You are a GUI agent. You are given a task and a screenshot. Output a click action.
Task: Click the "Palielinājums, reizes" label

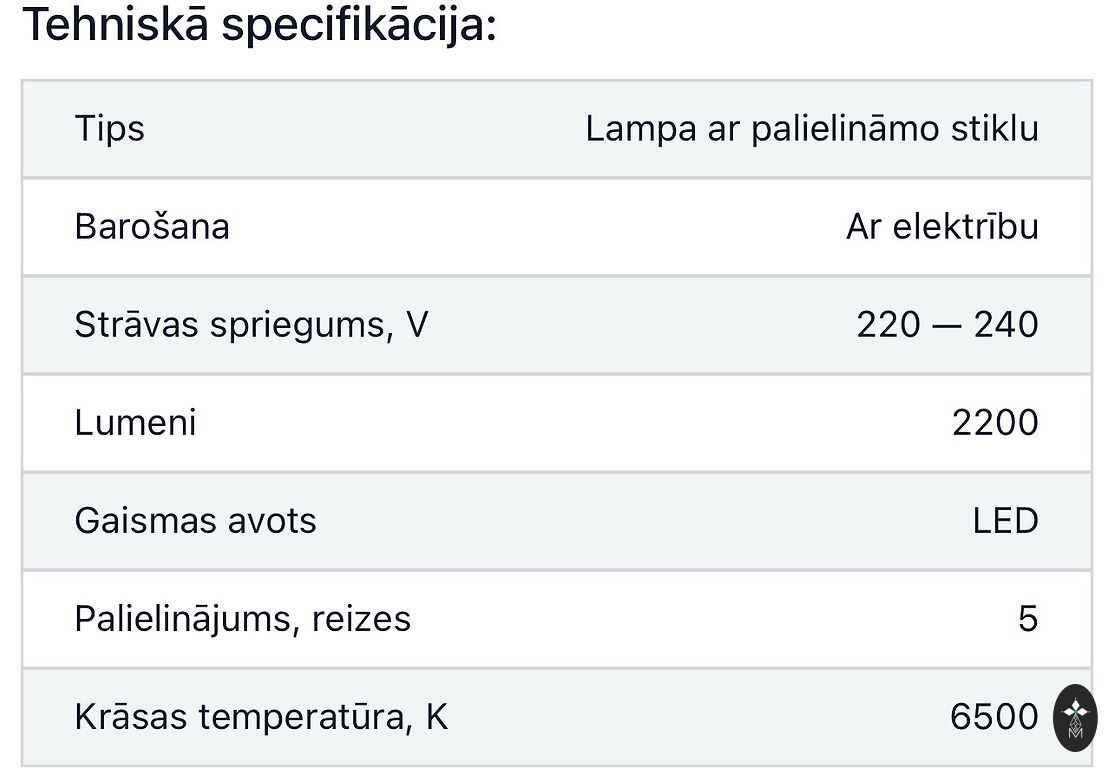pos(242,619)
